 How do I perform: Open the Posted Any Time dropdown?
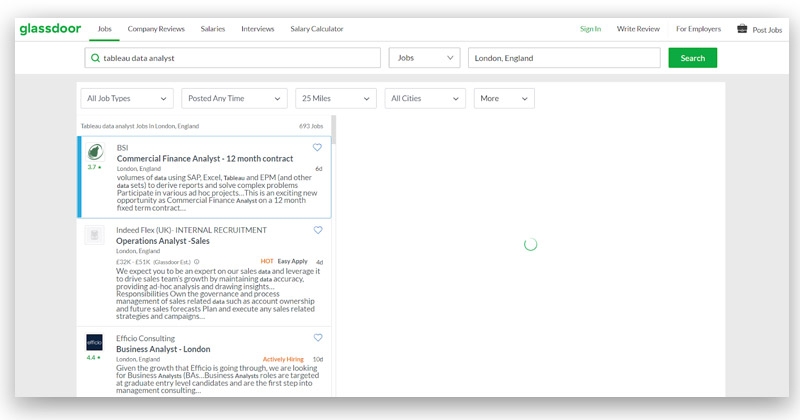[x=234, y=98]
